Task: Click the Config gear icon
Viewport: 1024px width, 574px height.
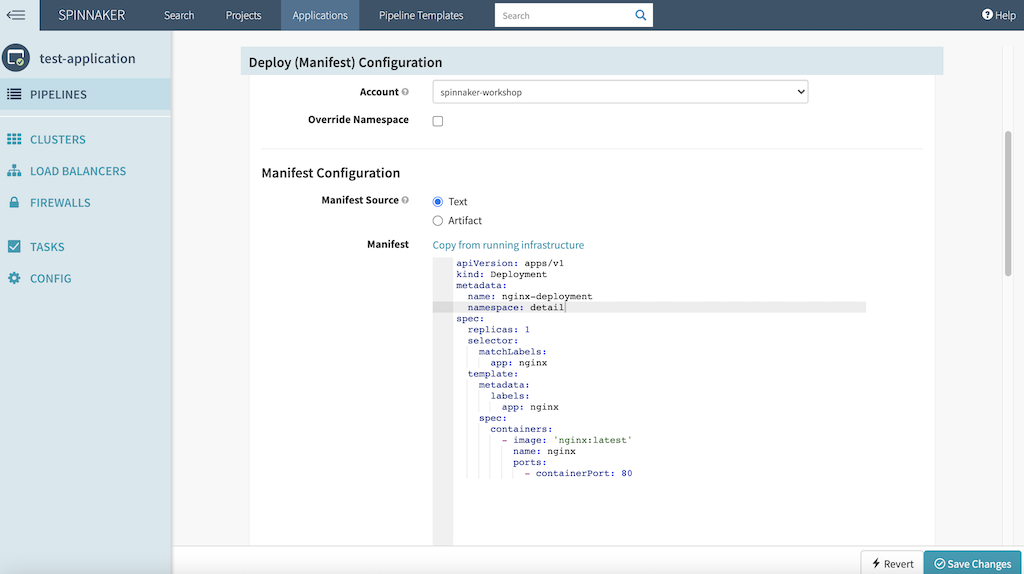Action: pyautogui.click(x=14, y=278)
